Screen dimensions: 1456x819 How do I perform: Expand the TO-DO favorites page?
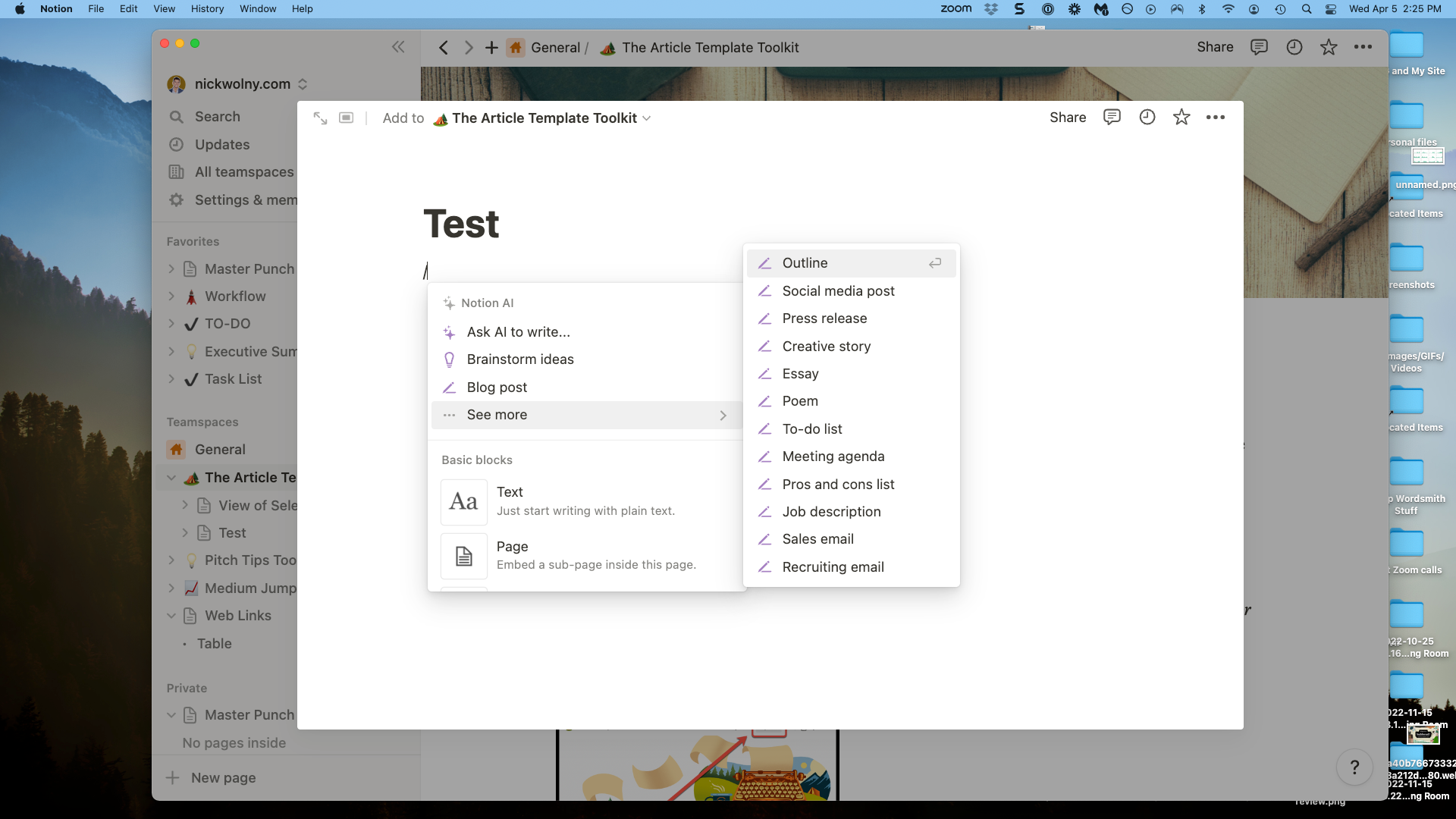(171, 324)
